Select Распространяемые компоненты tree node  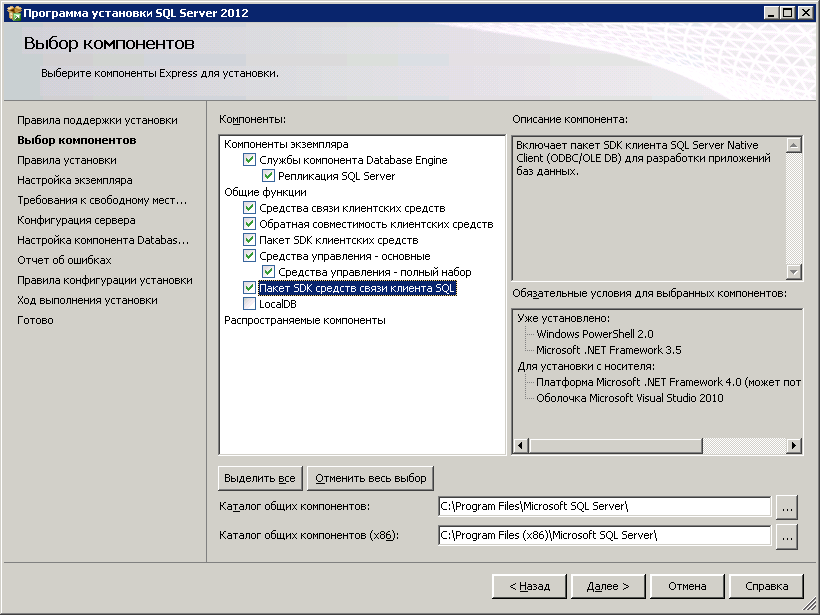304,320
